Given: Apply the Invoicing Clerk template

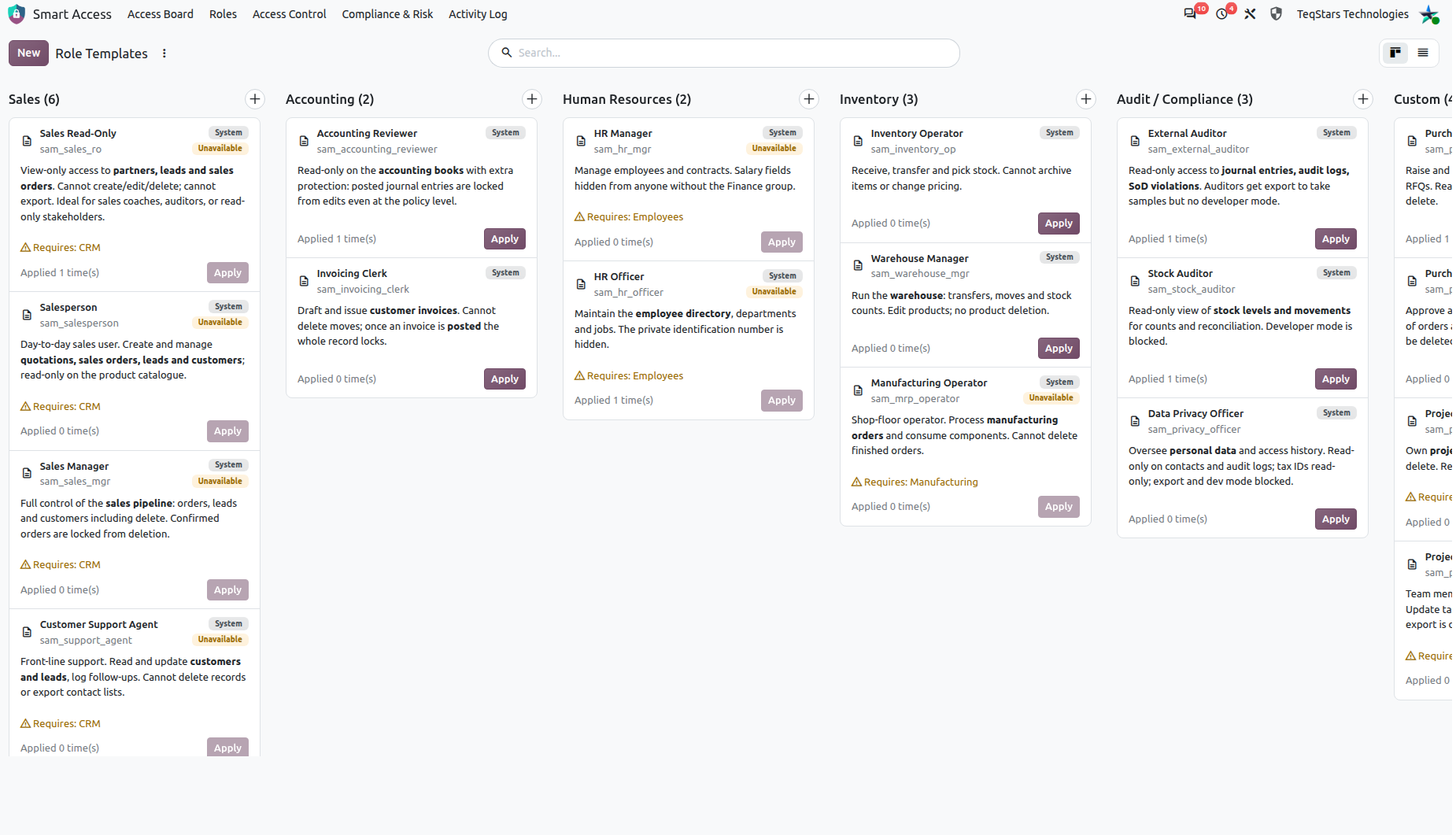Looking at the screenshot, I should tap(504, 379).
